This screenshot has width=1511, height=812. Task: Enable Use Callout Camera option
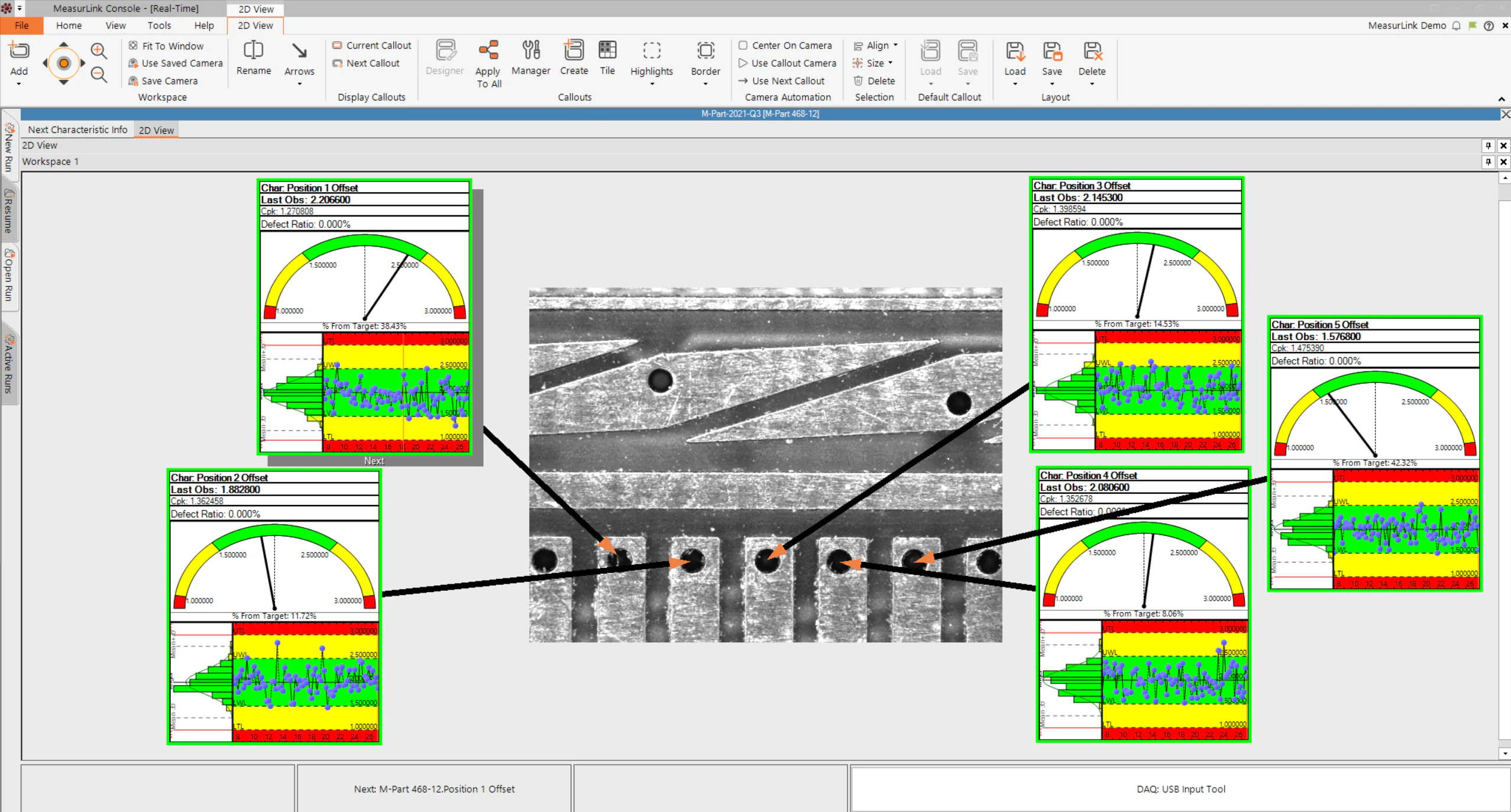pos(787,63)
